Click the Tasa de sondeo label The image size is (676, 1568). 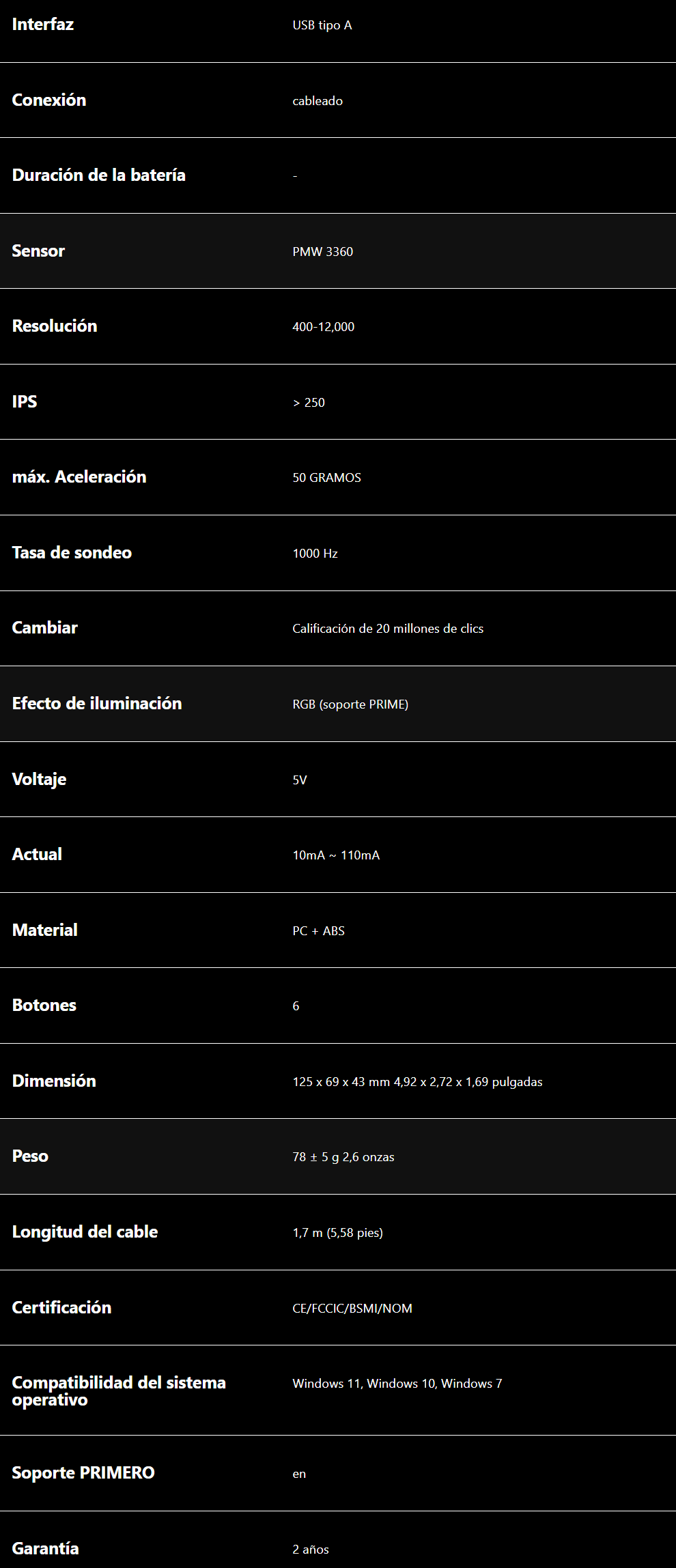[72, 553]
